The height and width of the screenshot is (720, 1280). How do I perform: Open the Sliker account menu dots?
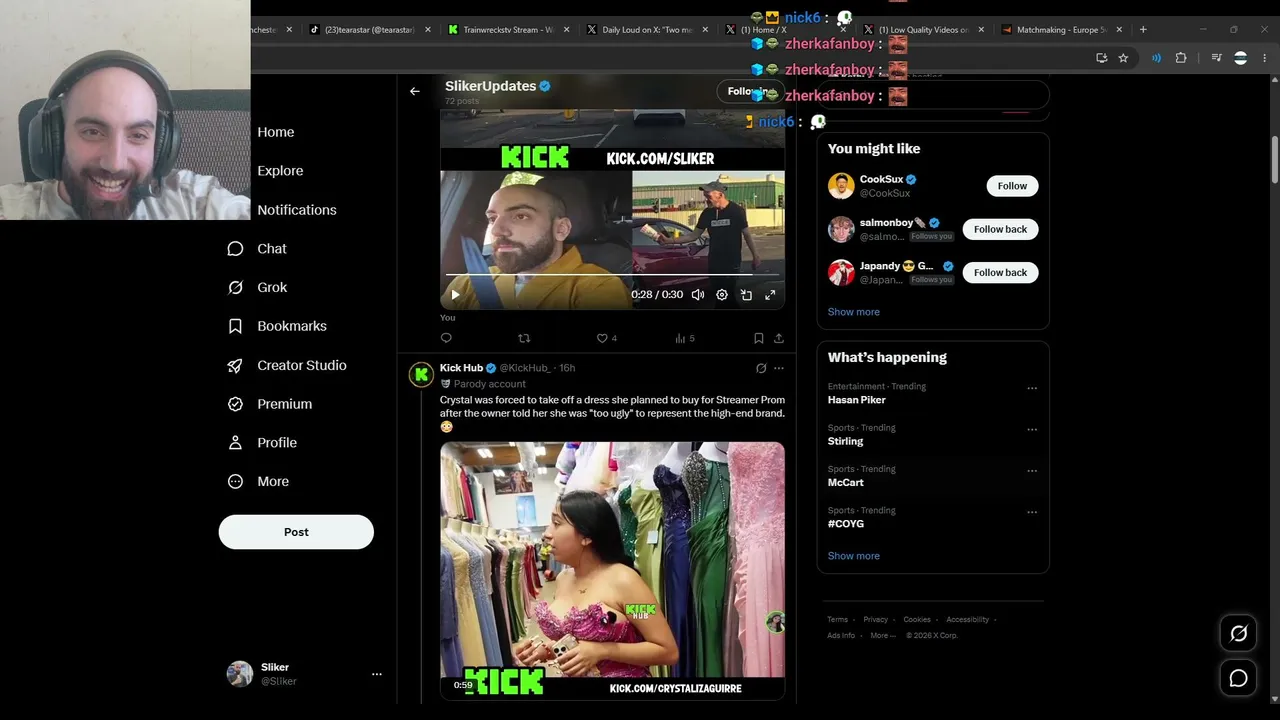point(377,674)
